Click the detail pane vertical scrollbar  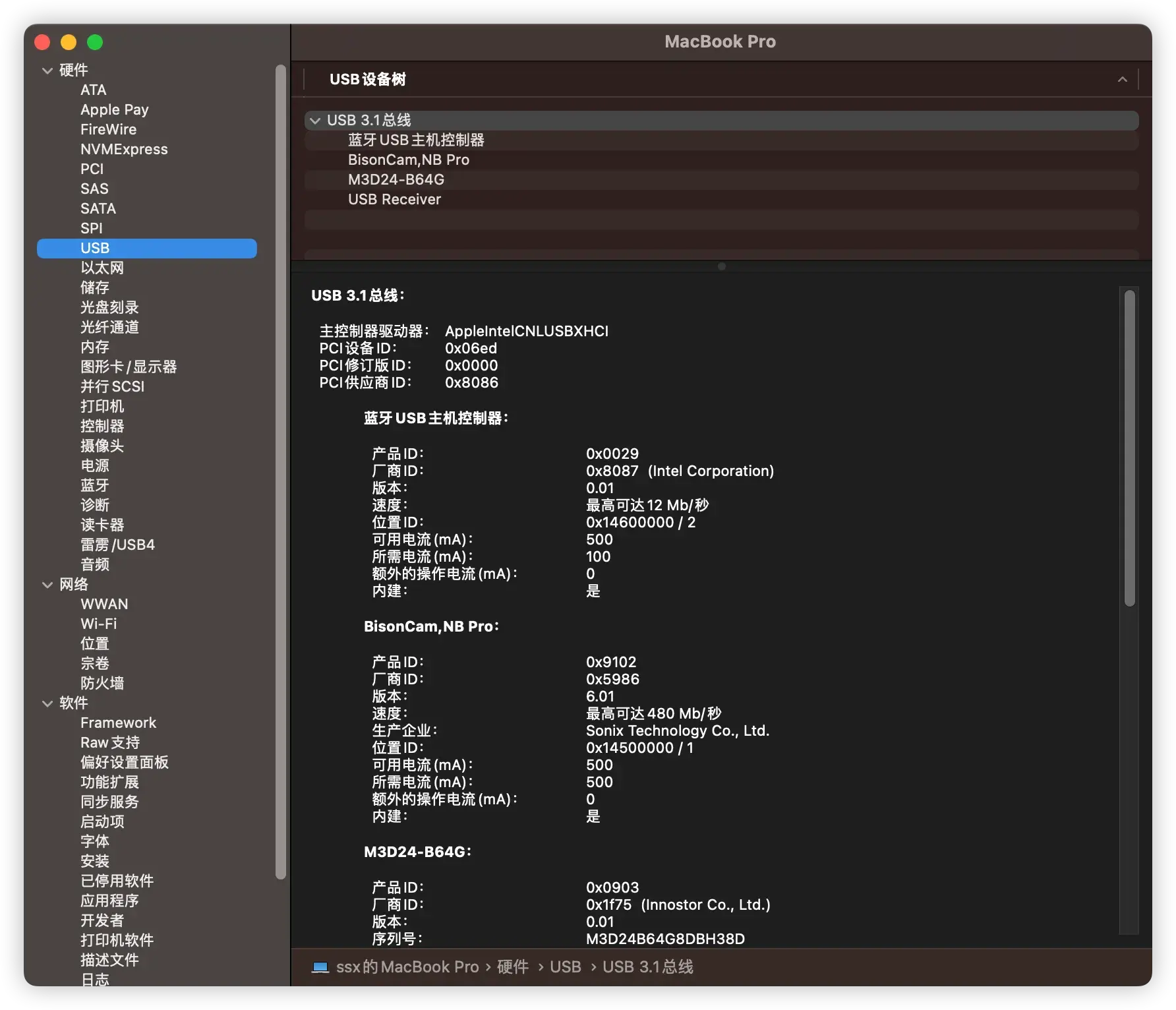click(1130, 448)
